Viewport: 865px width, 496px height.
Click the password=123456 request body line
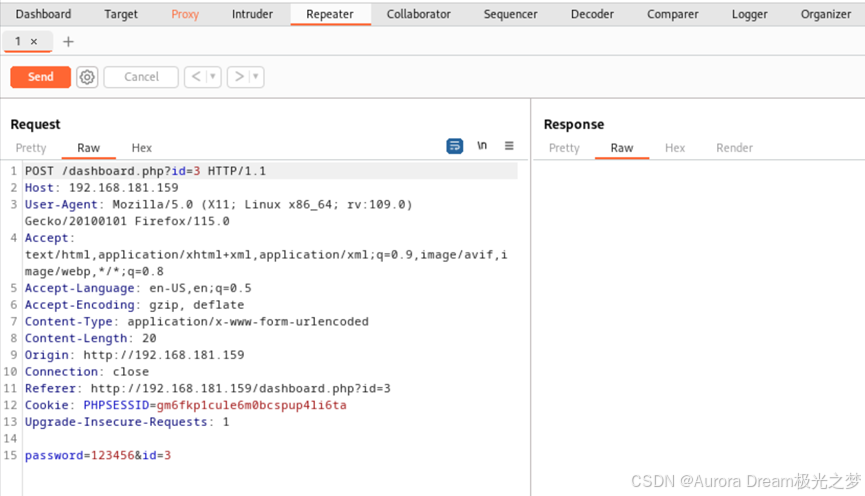click(98, 455)
